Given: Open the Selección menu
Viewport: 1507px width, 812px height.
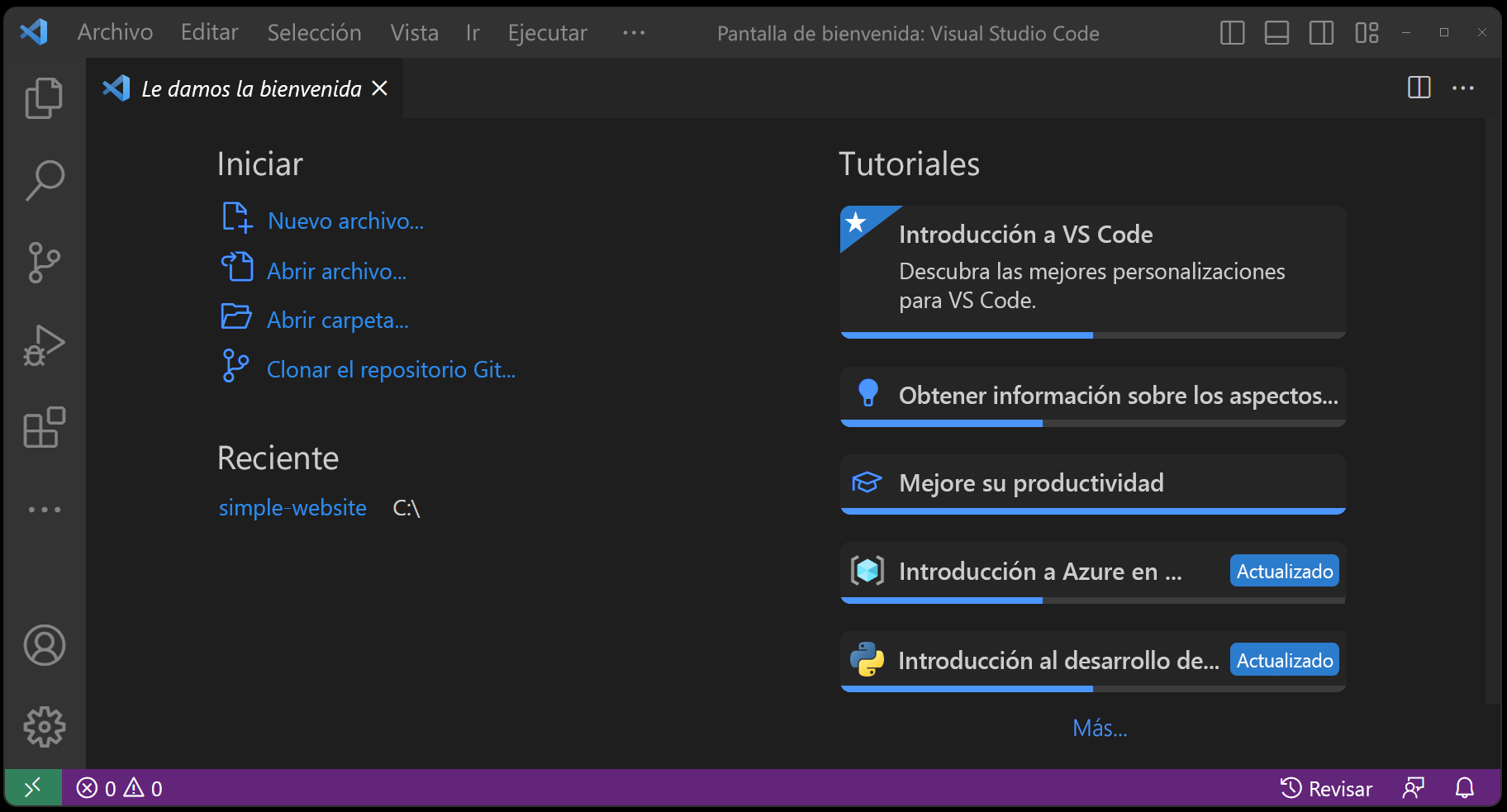Looking at the screenshot, I should [x=314, y=32].
